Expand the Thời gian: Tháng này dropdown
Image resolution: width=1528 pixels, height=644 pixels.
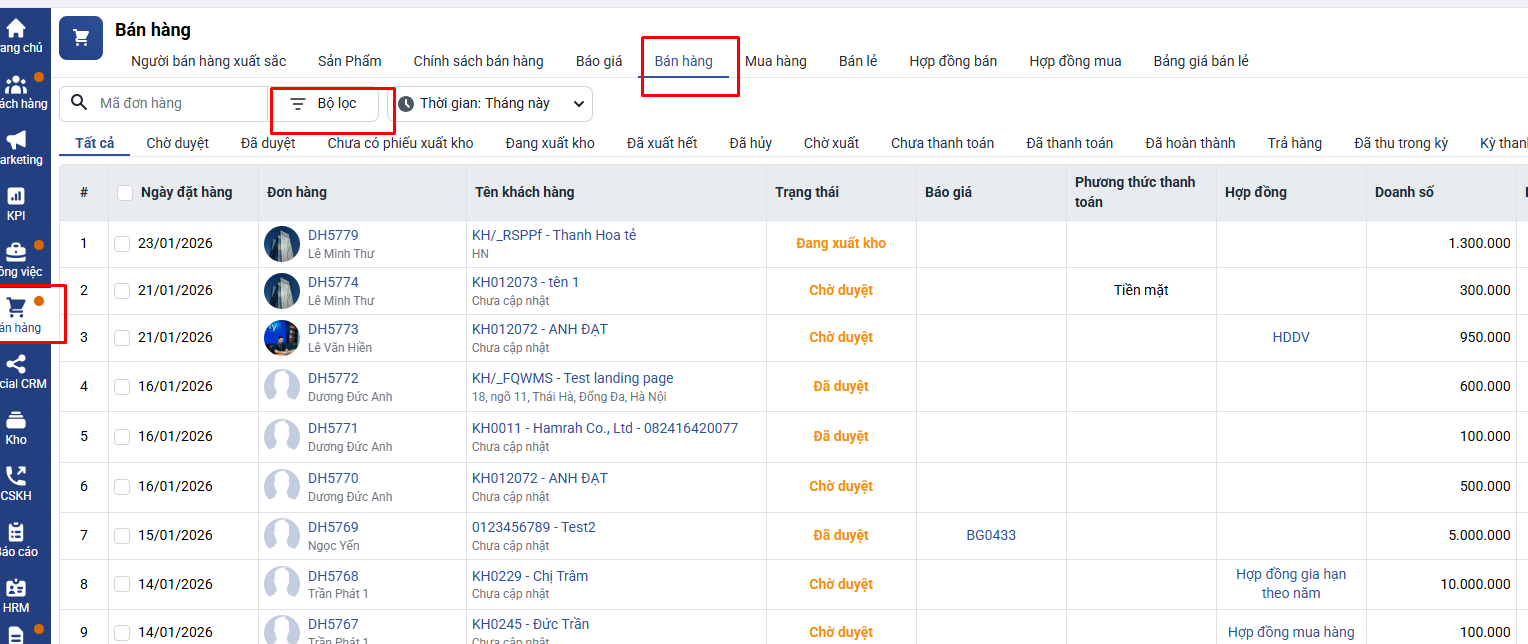tap(489, 104)
